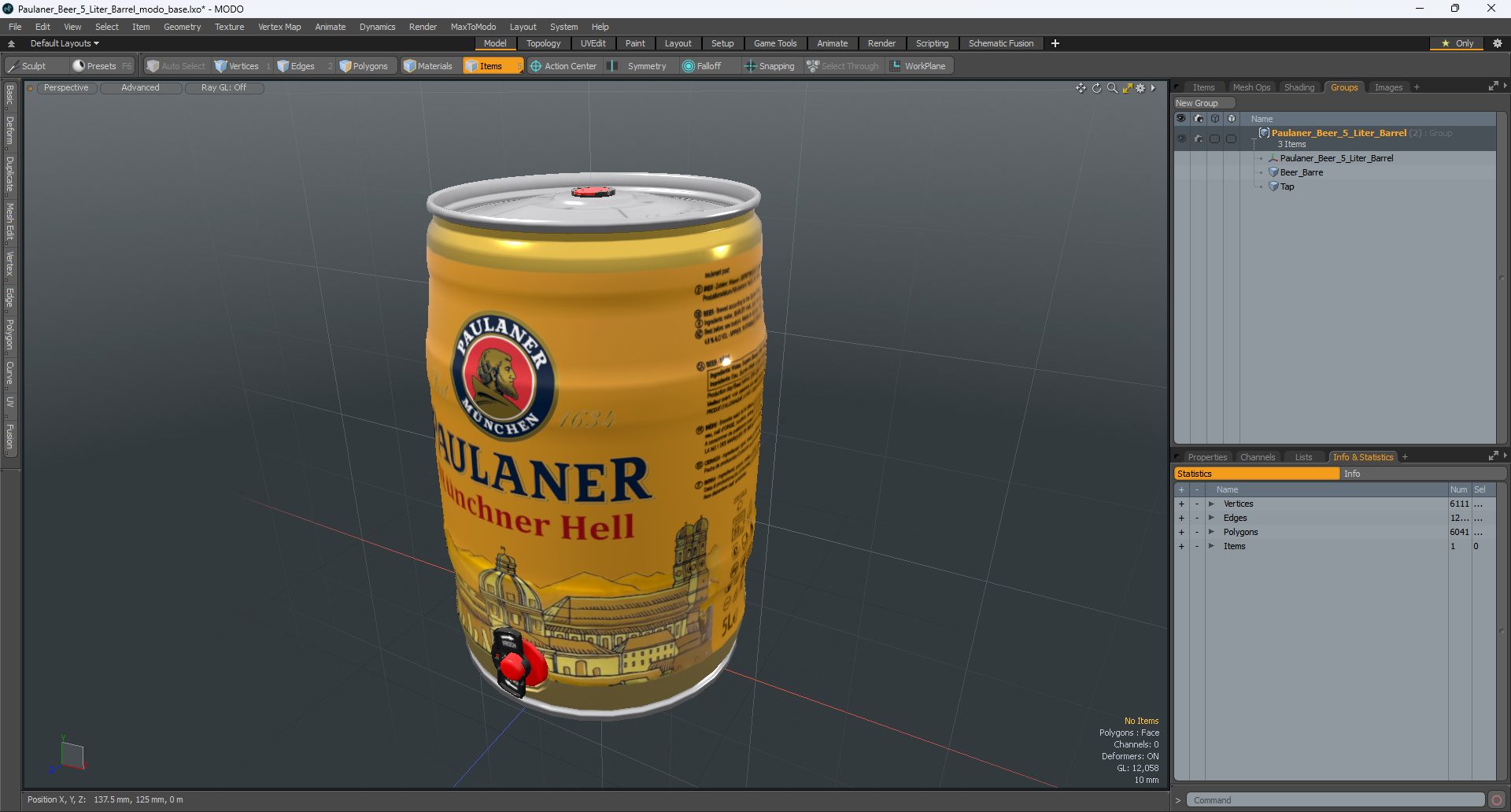Click the Command input field

point(1335,800)
